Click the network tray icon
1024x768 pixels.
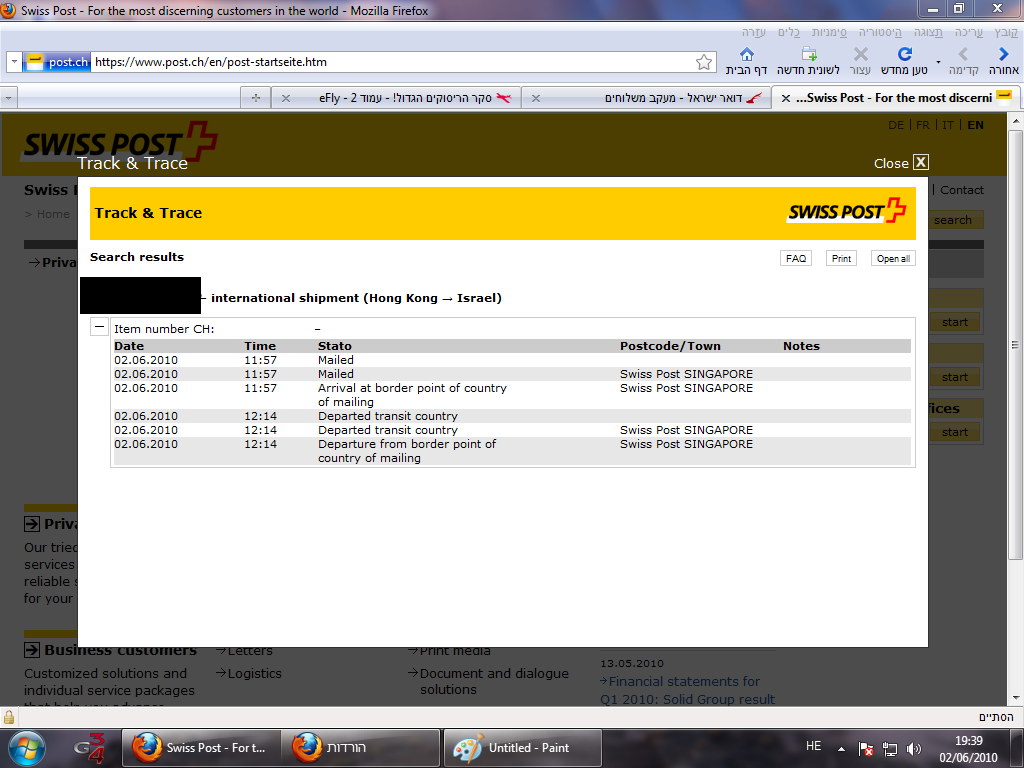coord(889,749)
